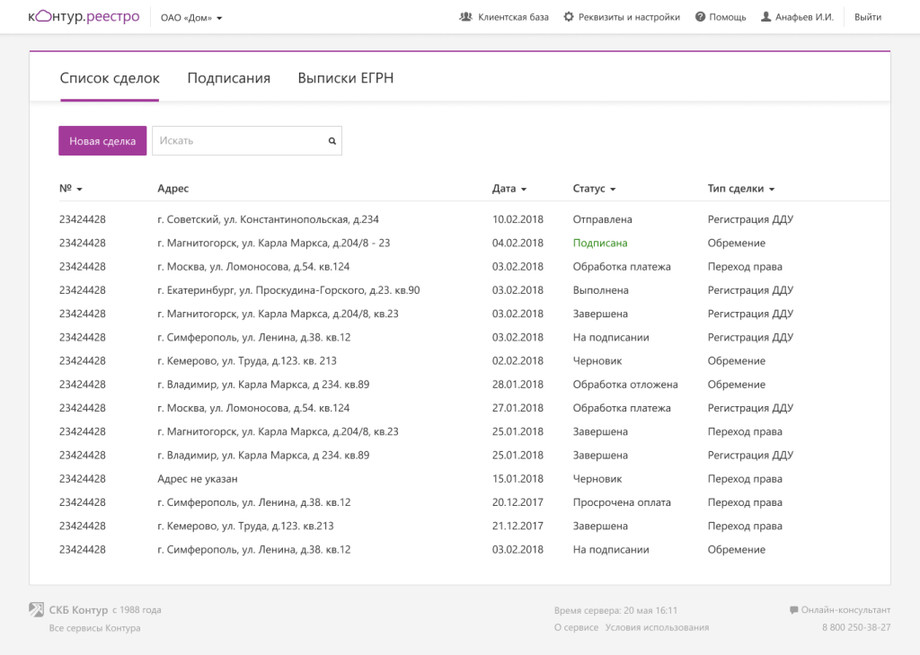This screenshot has height=655, width=920.
Task: Click the Помощь question mark icon
Action: click(700, 17)
